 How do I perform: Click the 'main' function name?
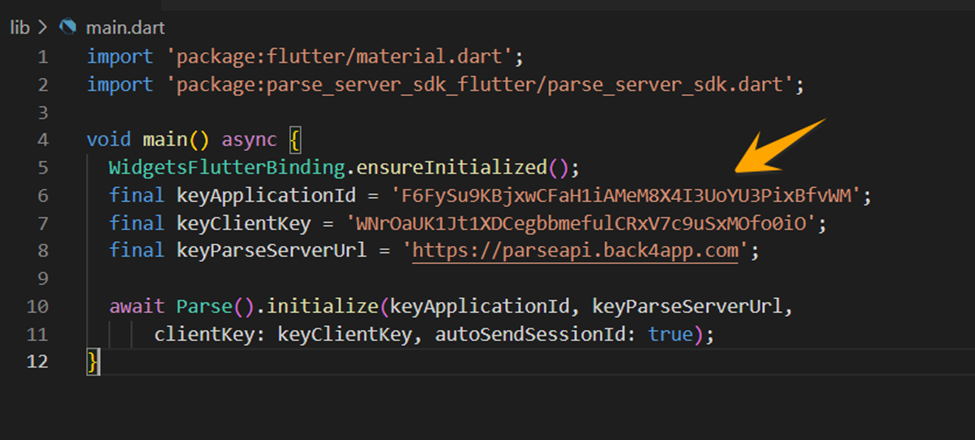pyautogui.click(x=157, y=140)
